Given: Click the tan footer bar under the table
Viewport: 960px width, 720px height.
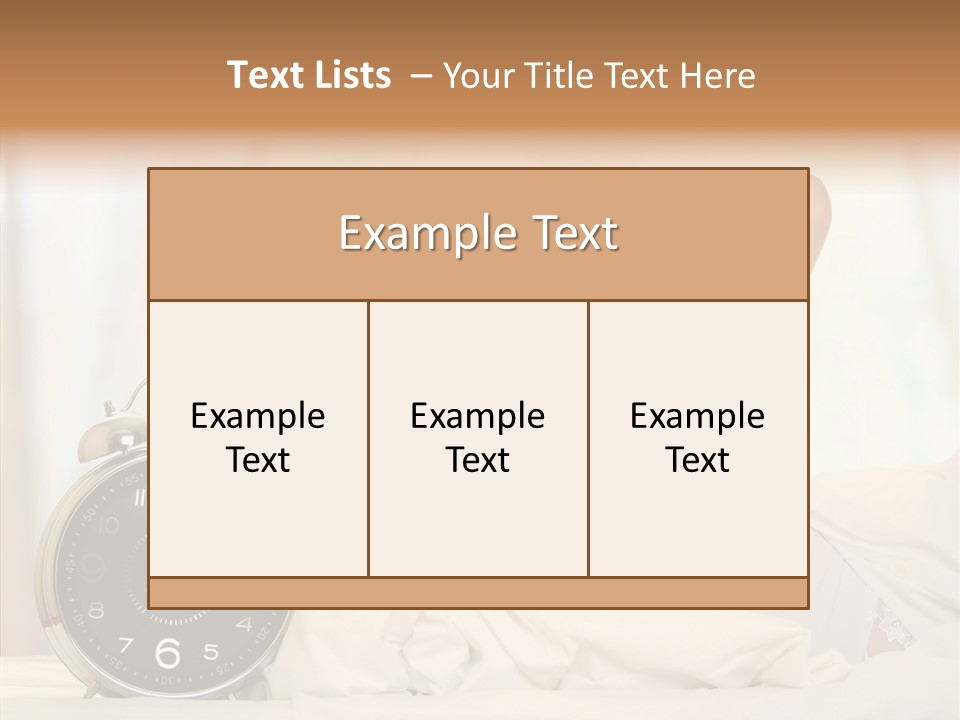Looking at the screenshot, I should pyautogui.click(x=478, y=593).
